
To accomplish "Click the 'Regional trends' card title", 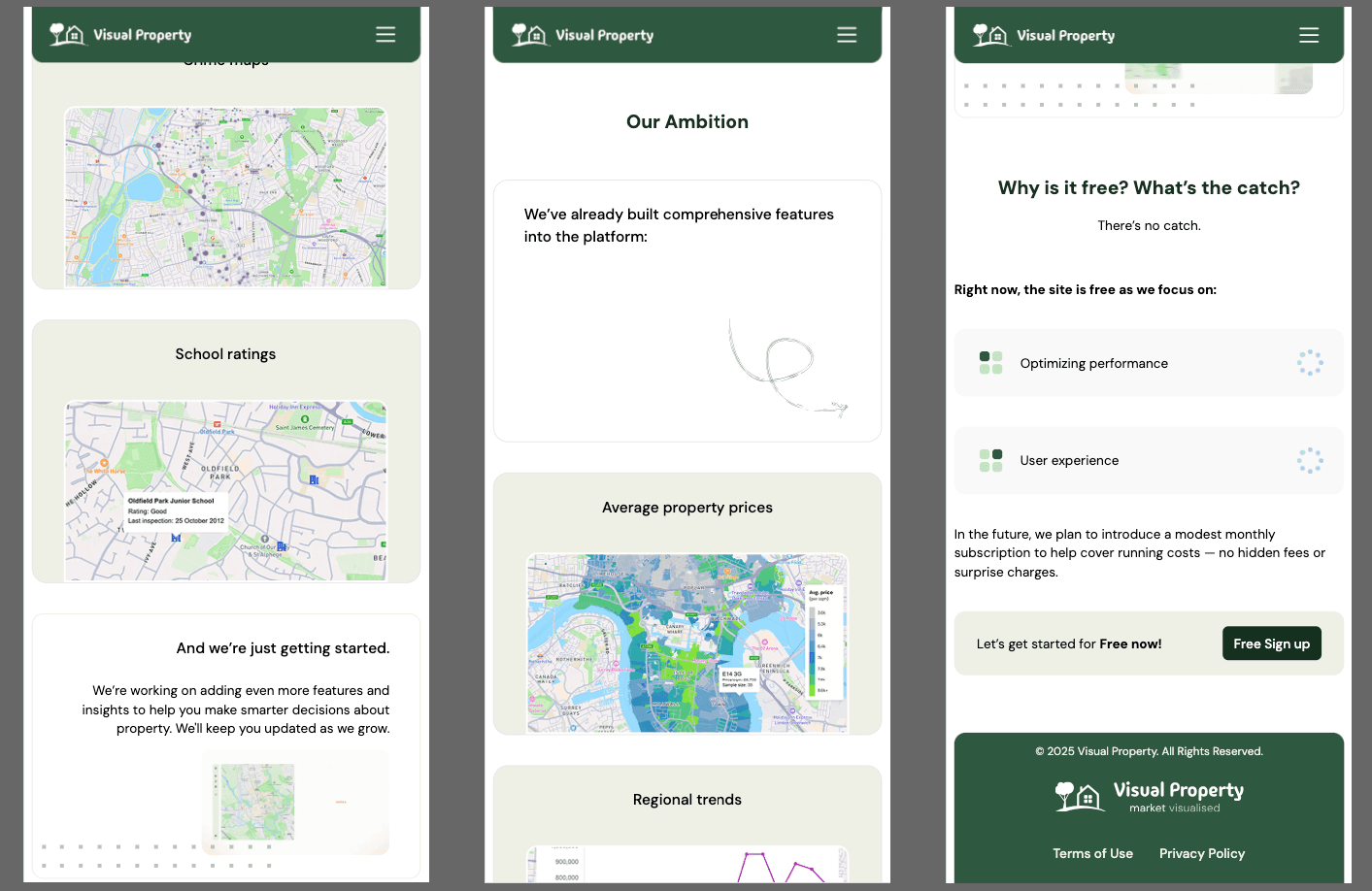I will 687,800.
